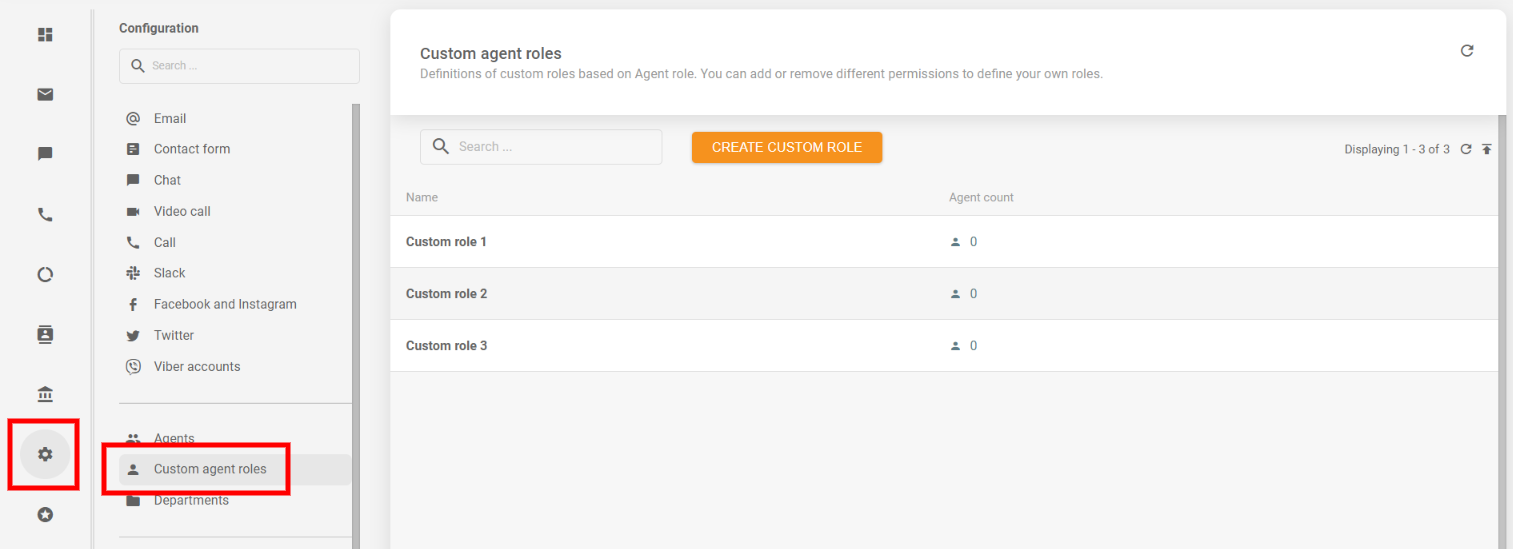The width and height of the screenshot is (1513, 549).
Task: Open the Custom role 2 row
Action: click(447, 294)
